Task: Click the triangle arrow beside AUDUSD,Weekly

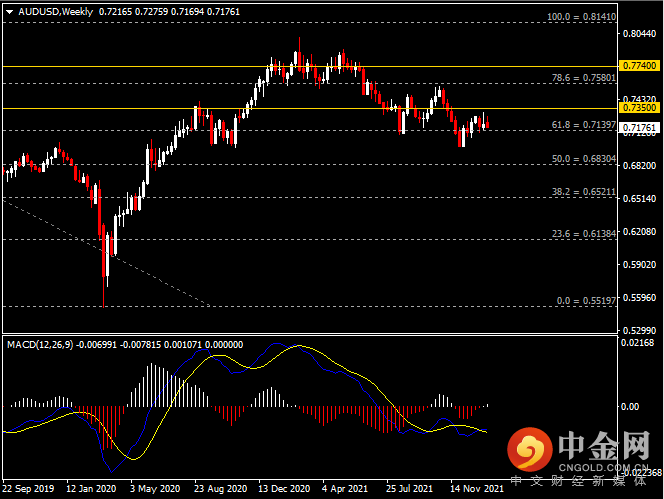Action: pyautogui.click(x=9, y=12)
